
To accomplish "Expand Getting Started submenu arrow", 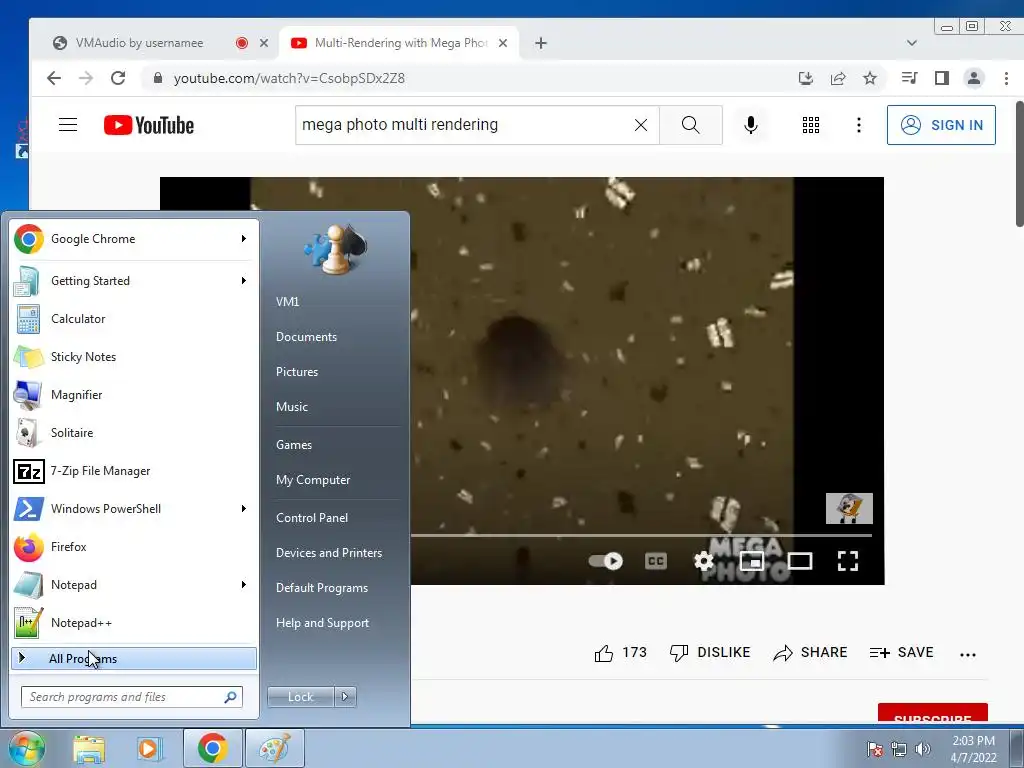I will pyautogui.click(x=244, y=281).
